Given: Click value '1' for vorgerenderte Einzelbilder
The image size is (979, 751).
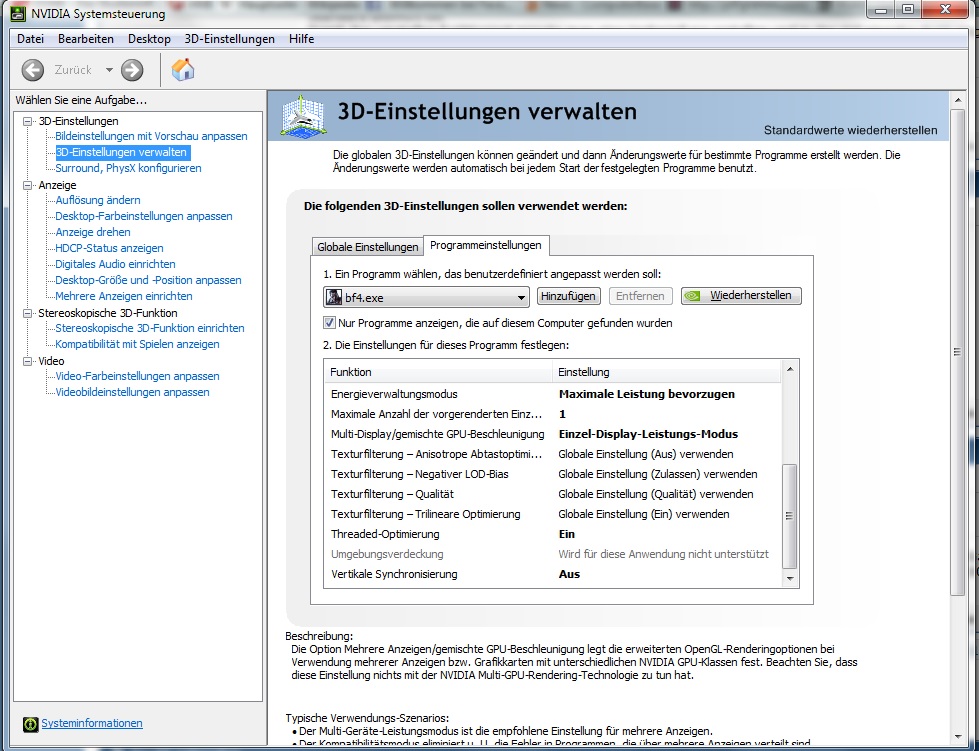Looking at the screenshot, I should tap(563, 414).
